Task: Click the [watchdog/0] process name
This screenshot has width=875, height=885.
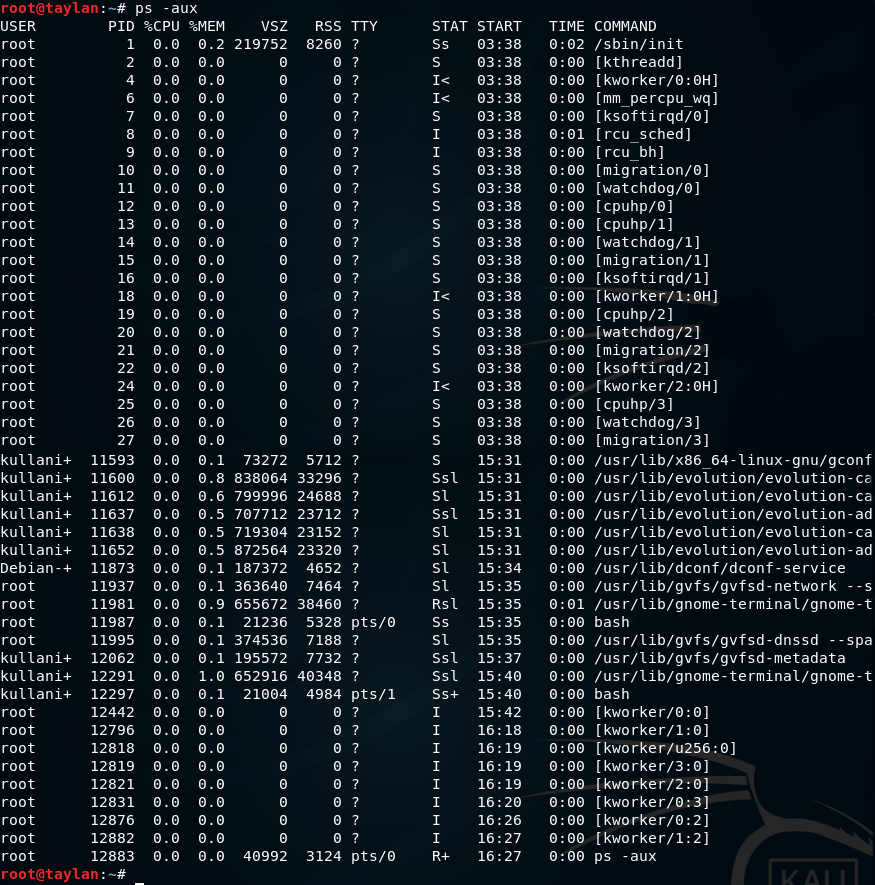Action: coord(648,189)
